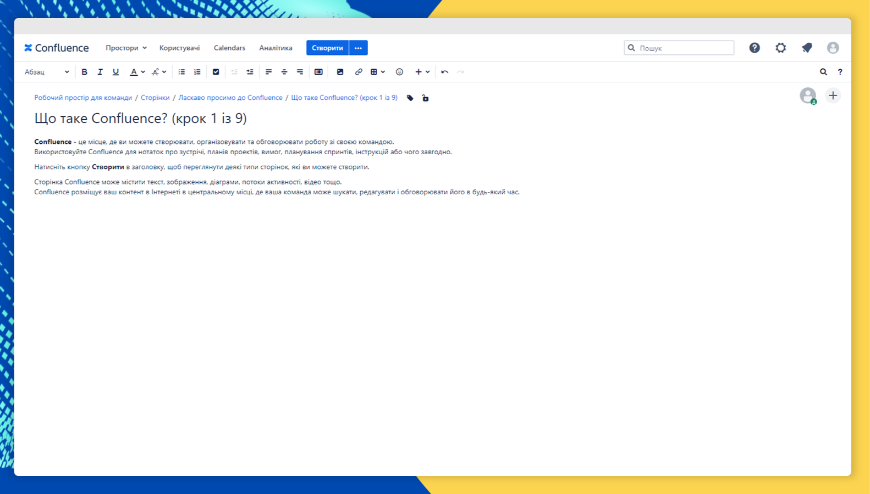Open the administration gear menu
870x494 pixels.
(x=781, y=48)
